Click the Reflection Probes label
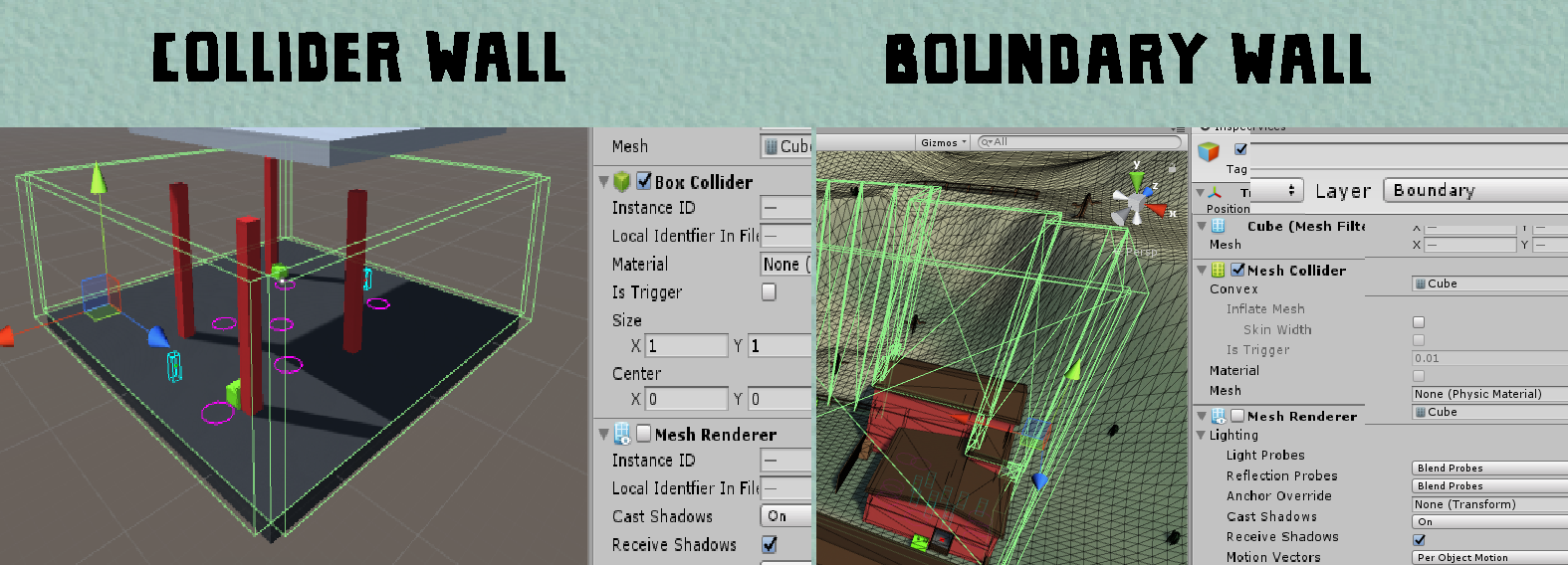This screenshot has width=1568, height=565. pos(1282,475)
